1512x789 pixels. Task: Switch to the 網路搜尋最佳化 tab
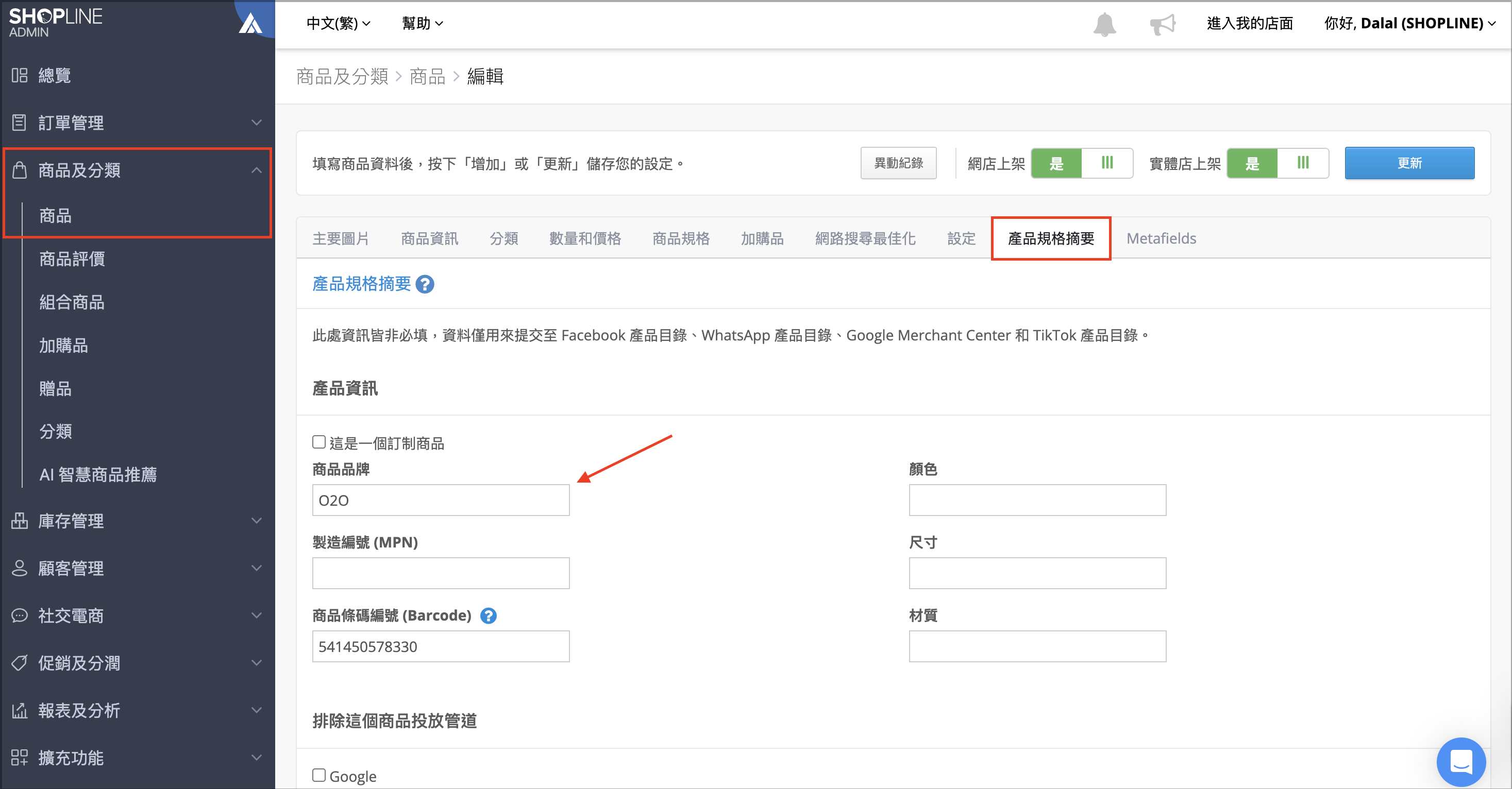click(x=865, y=238)
